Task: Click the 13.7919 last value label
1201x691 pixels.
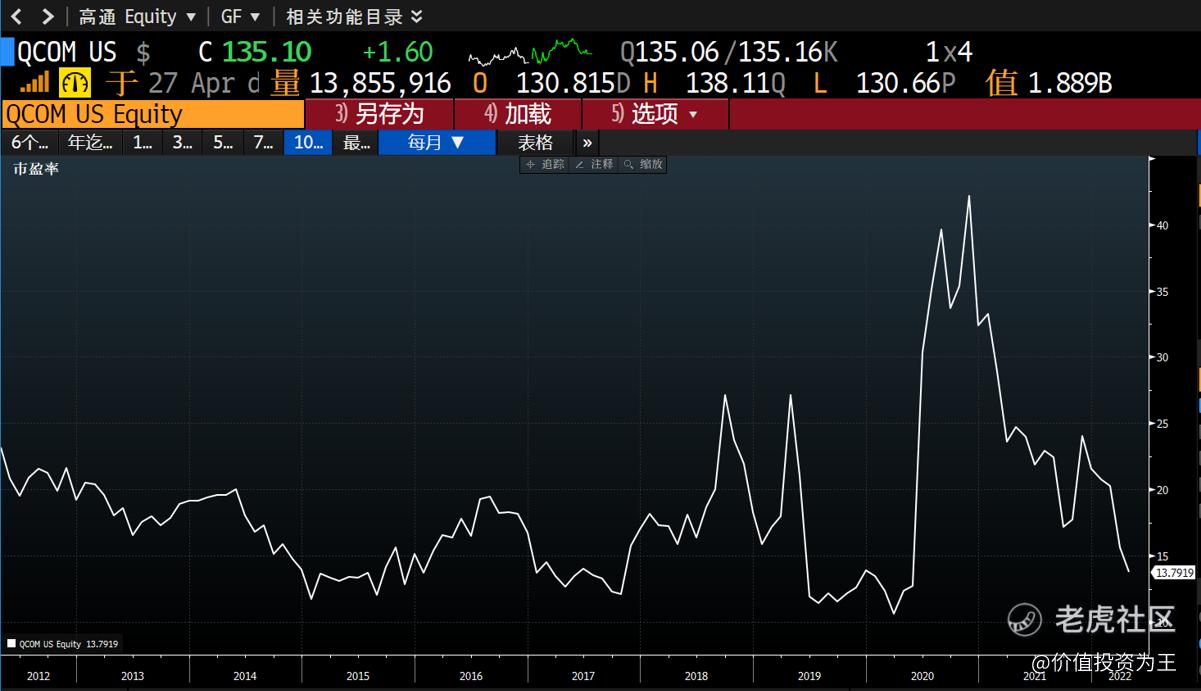Action: [1175, 573]
